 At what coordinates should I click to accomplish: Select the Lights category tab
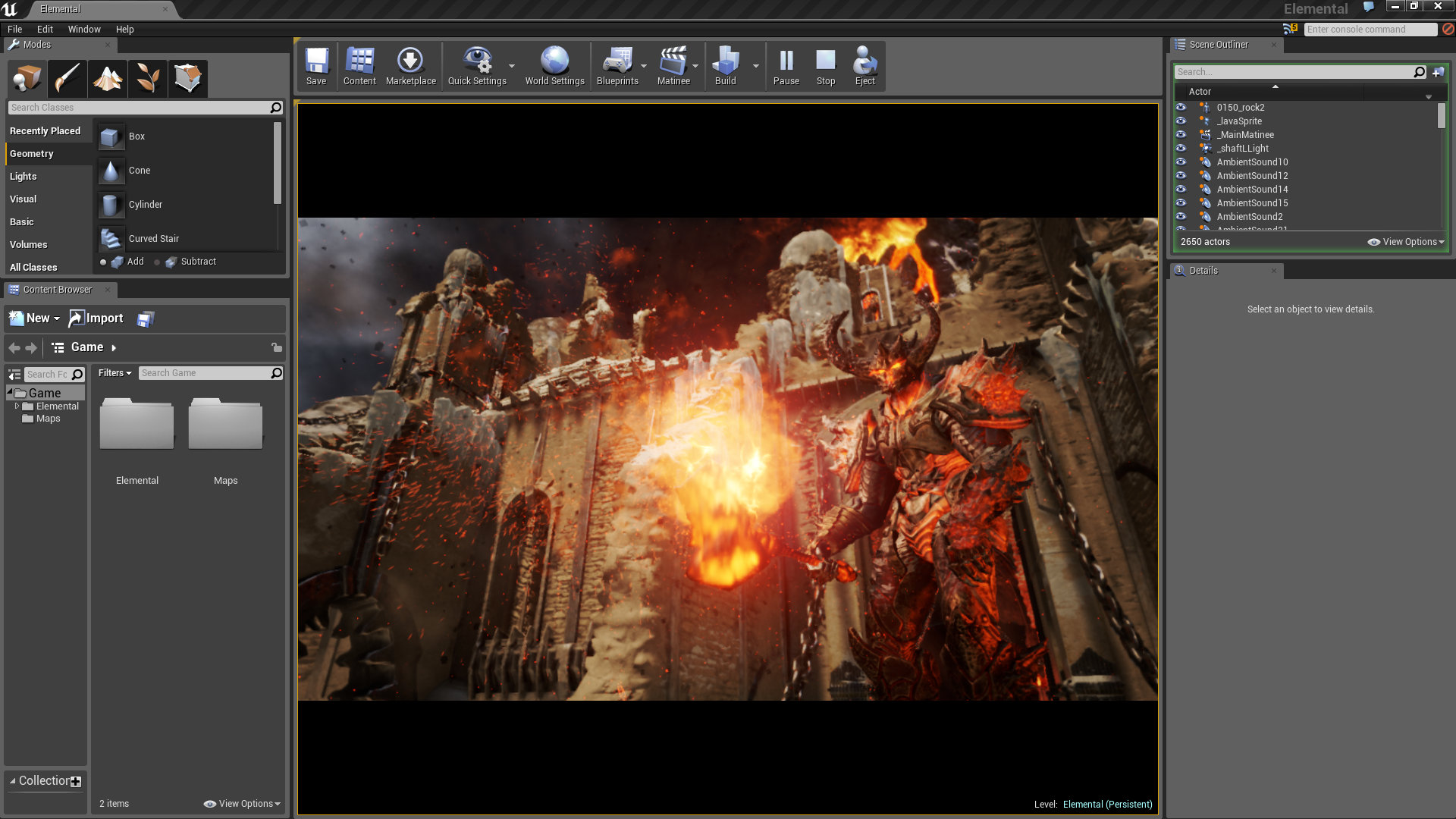pyautogui.click(x=24, y=177)
